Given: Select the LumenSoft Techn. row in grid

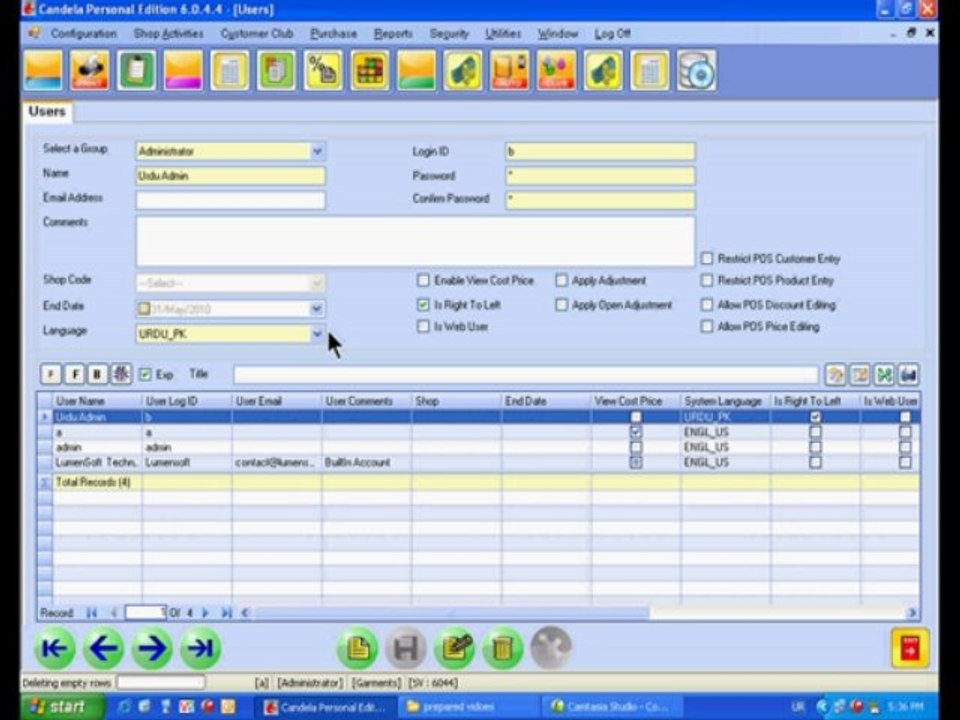Looking at the screenshot, I should coord(478,462).
